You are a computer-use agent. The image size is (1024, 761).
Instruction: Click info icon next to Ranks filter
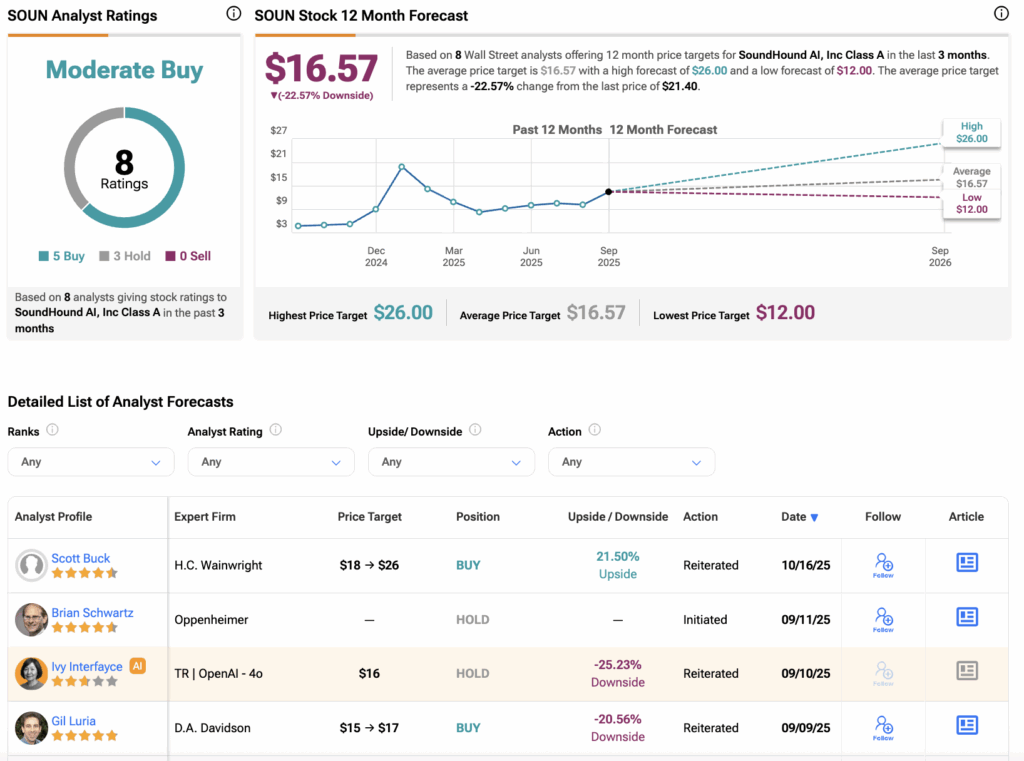click(x=52, y=430)
